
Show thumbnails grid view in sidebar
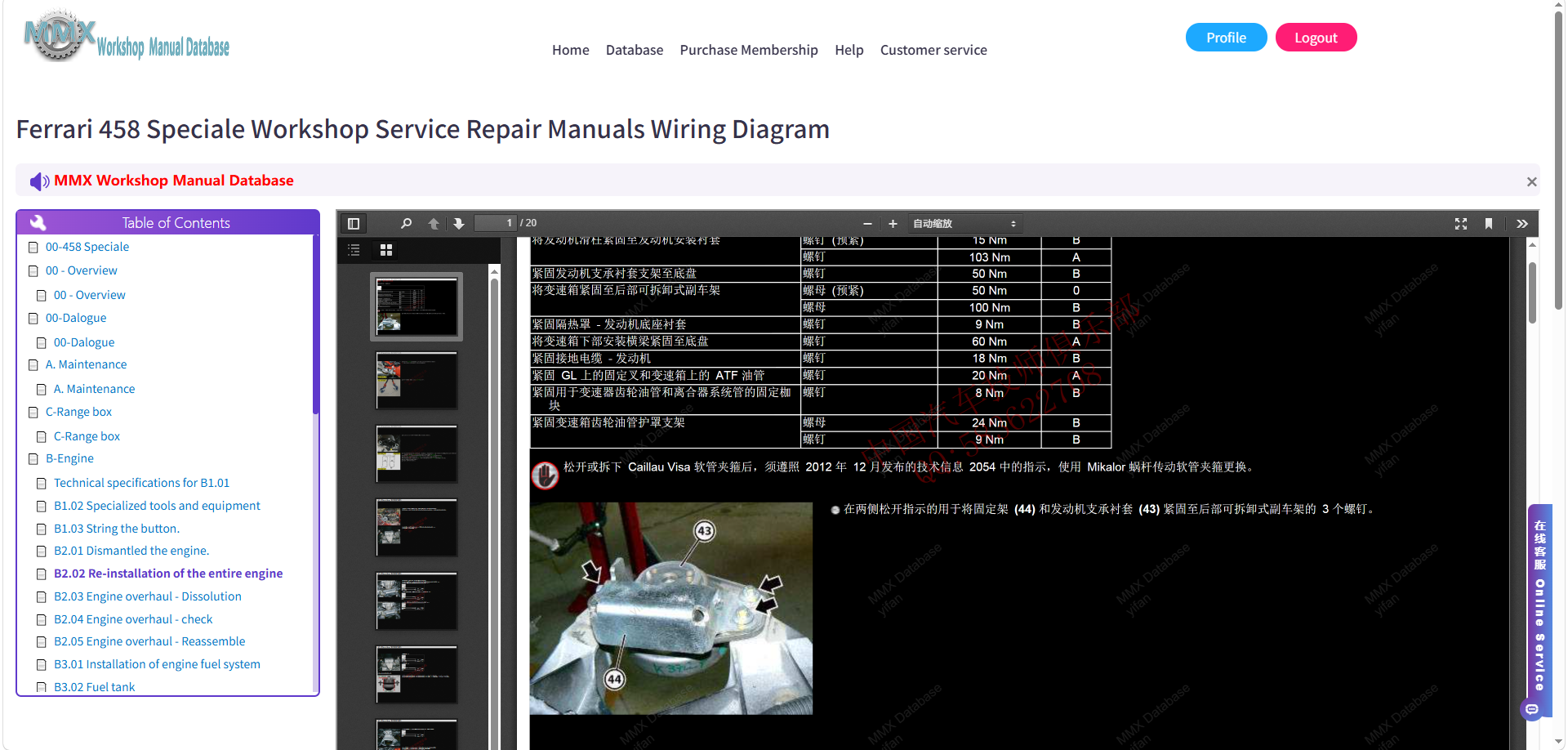386,250
